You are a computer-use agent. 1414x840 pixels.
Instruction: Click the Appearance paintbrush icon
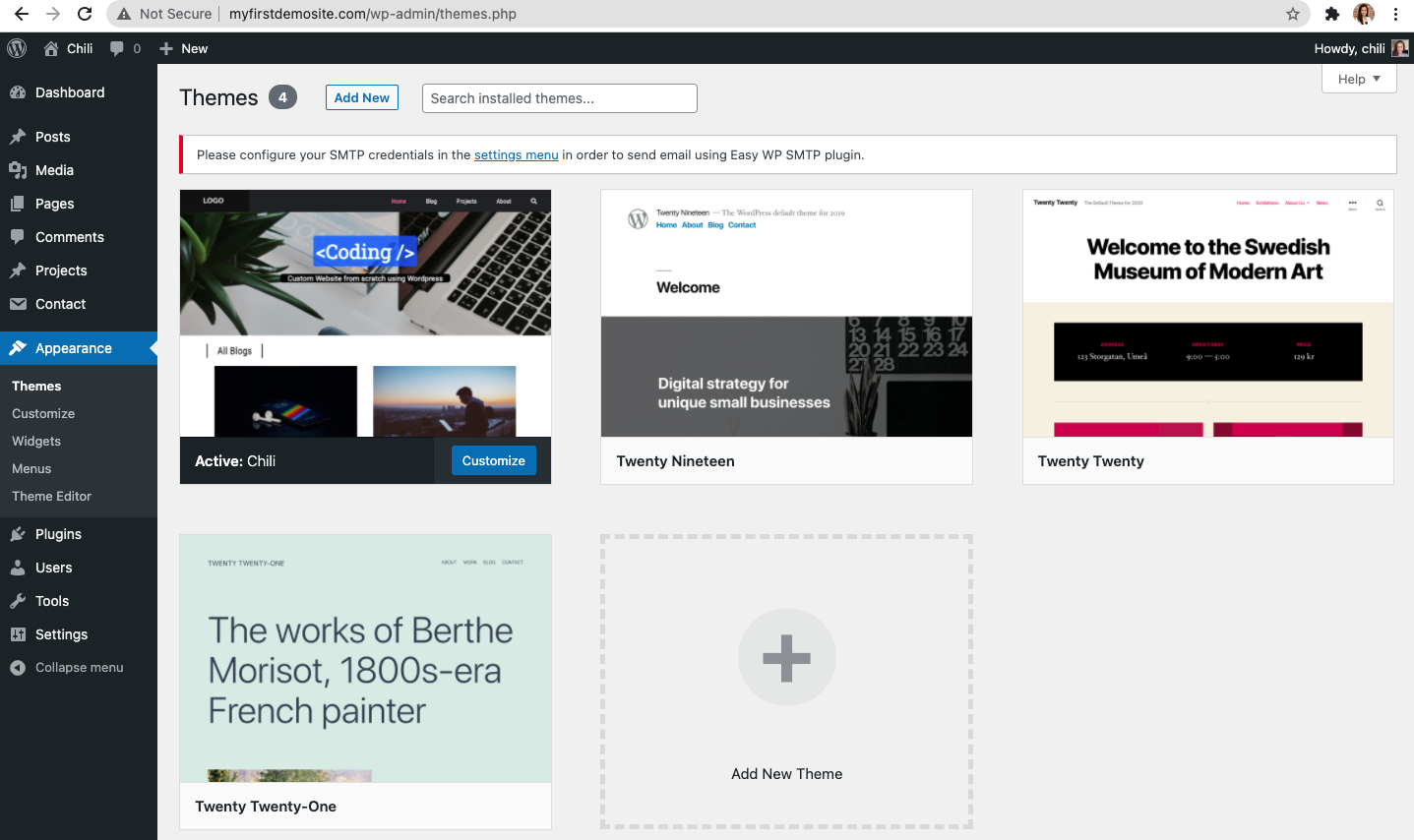click(18, 348)
